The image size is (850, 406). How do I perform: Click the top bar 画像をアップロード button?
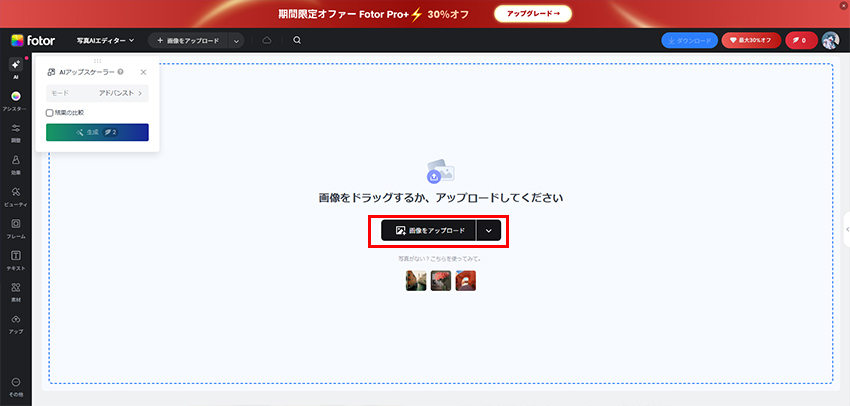pyautogui.click(x=188, y=41)
